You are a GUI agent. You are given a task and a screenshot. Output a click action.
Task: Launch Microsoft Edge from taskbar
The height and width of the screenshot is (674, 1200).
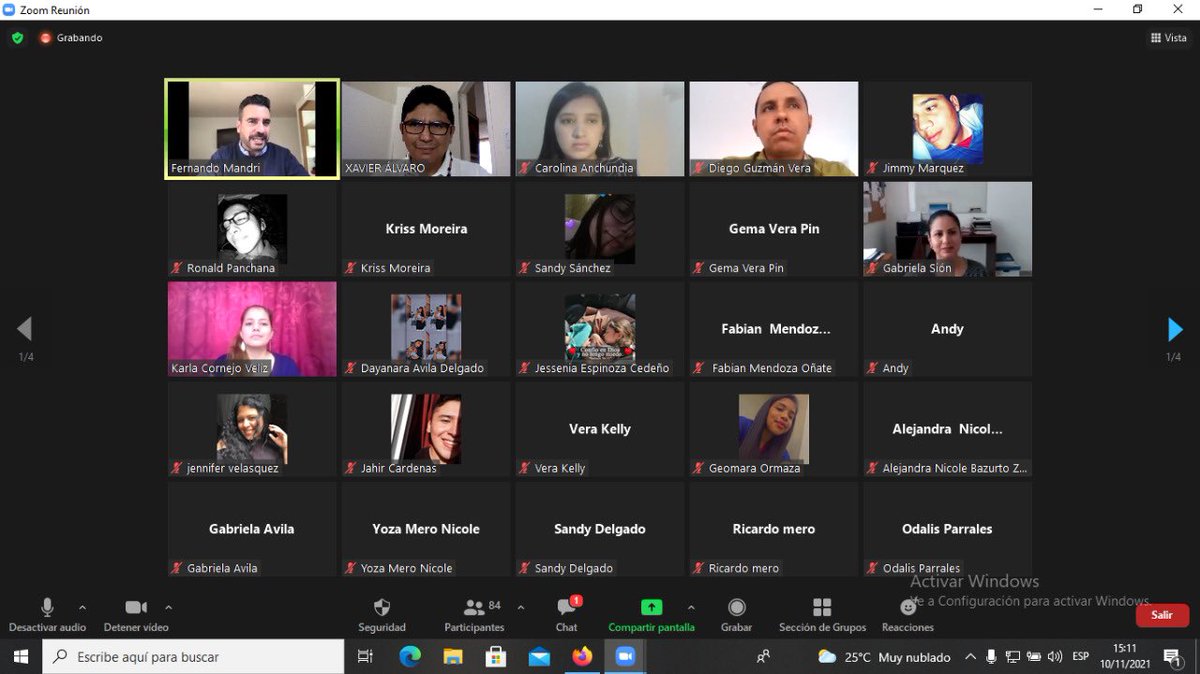pyautogui.click(x=410, y=657)
